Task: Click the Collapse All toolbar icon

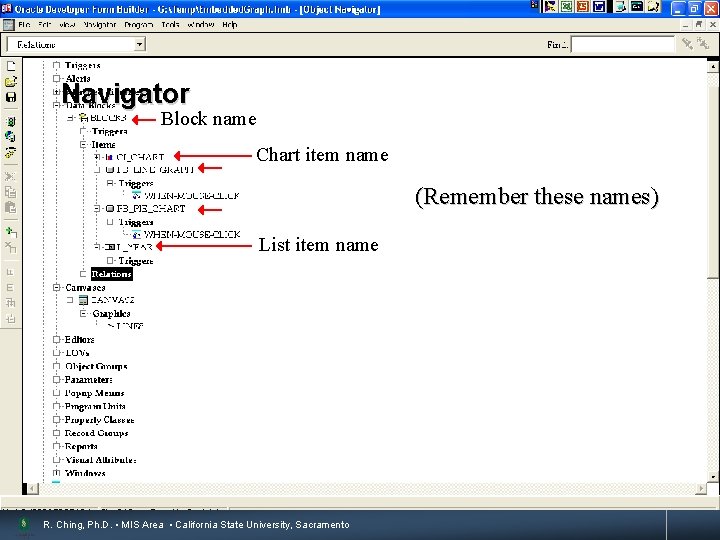Action: point(11,318)
